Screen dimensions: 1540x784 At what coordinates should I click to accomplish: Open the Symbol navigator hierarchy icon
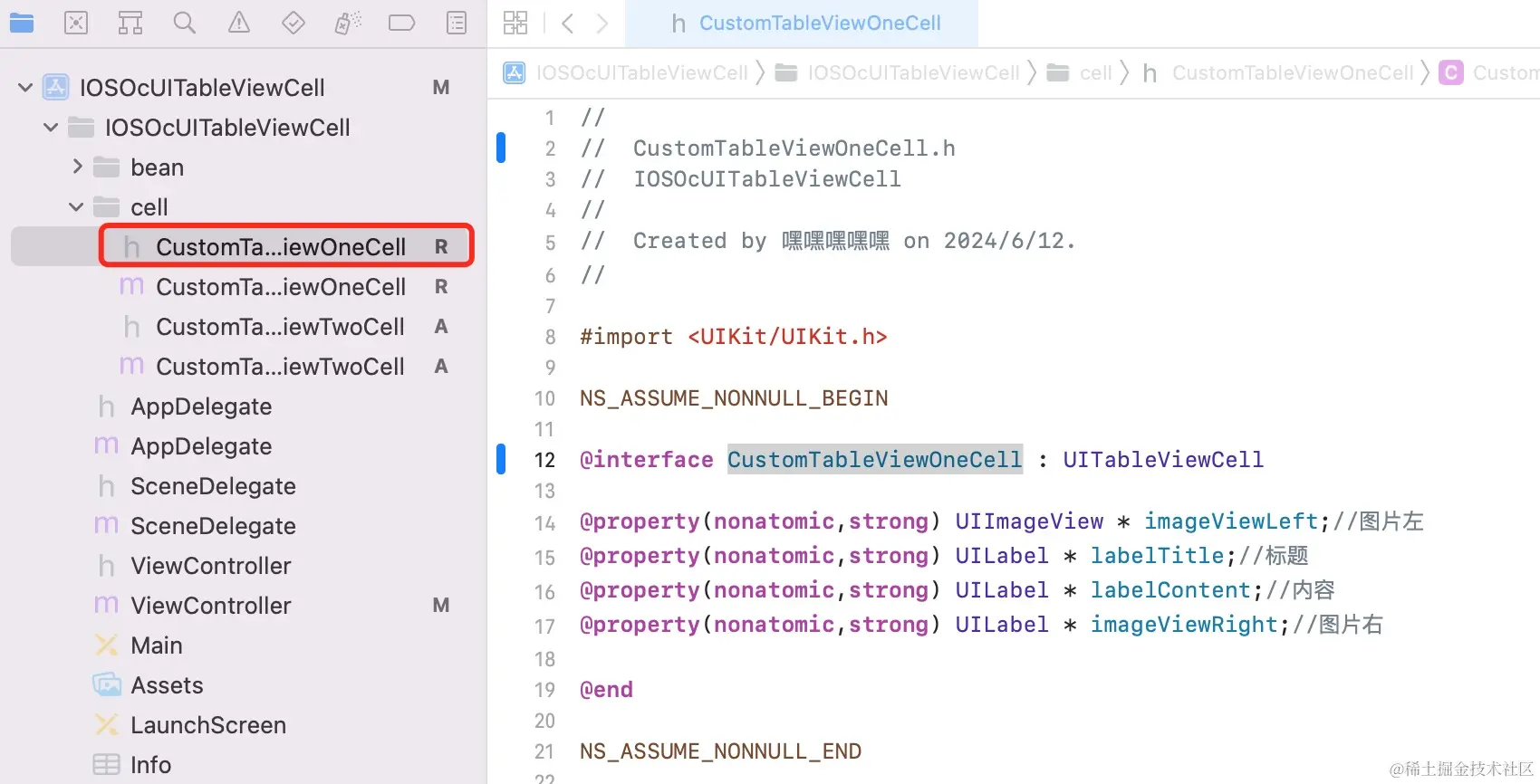pos(130,23)
